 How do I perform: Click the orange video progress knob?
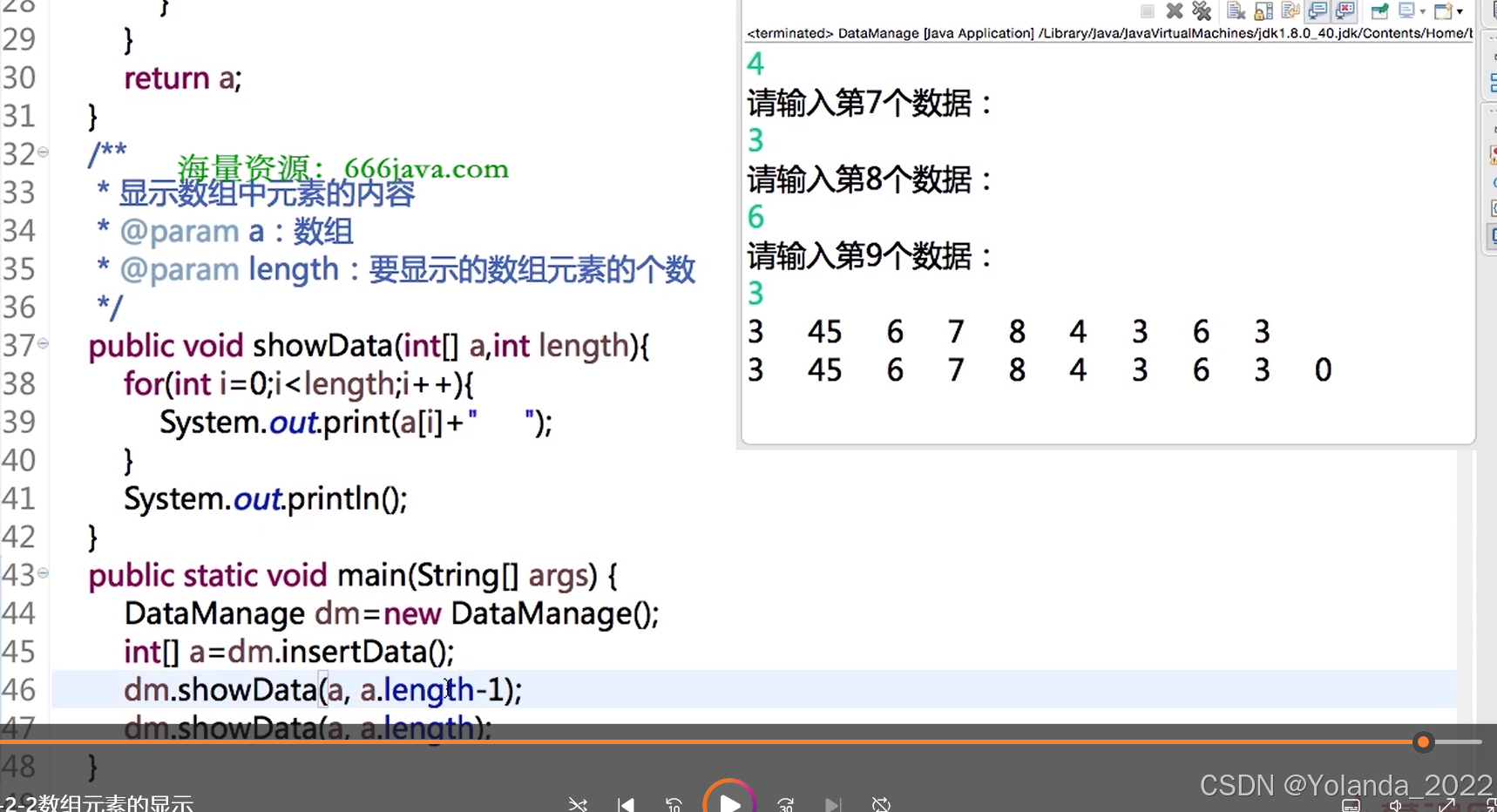tap(1423, 742)
